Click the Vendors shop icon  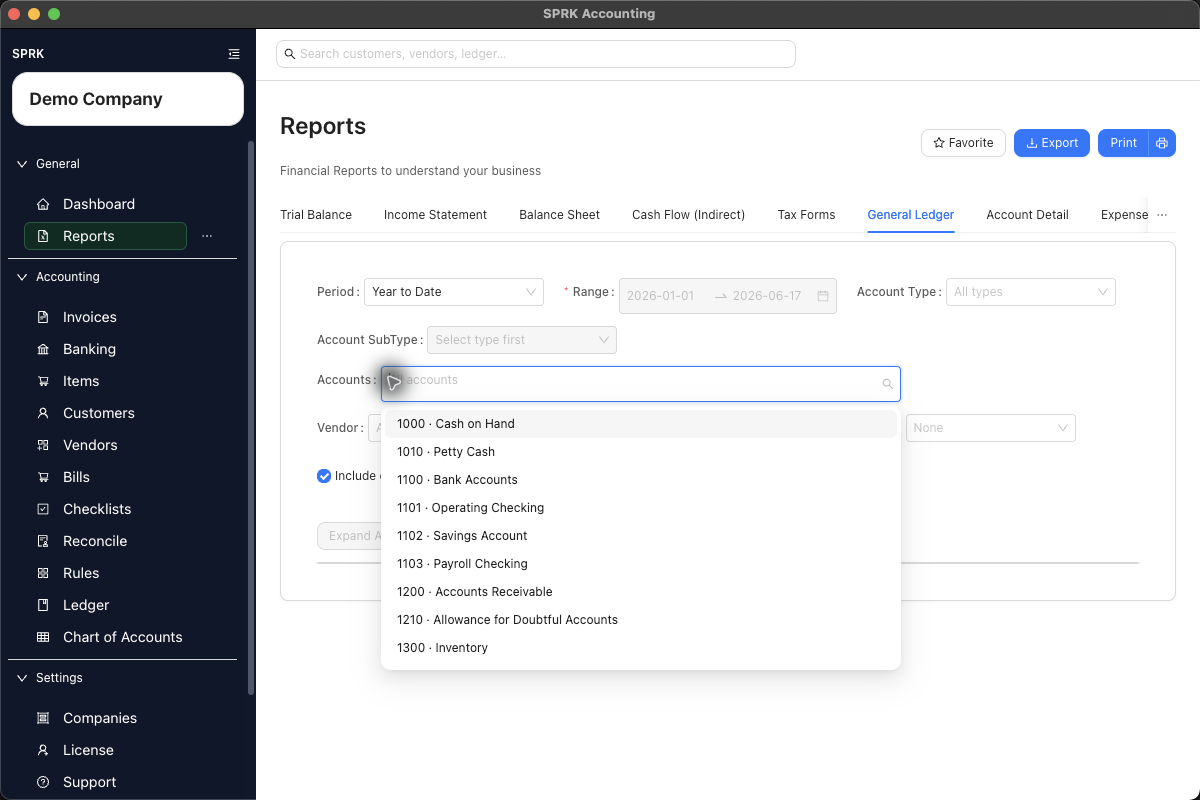(x=43, y=445)
